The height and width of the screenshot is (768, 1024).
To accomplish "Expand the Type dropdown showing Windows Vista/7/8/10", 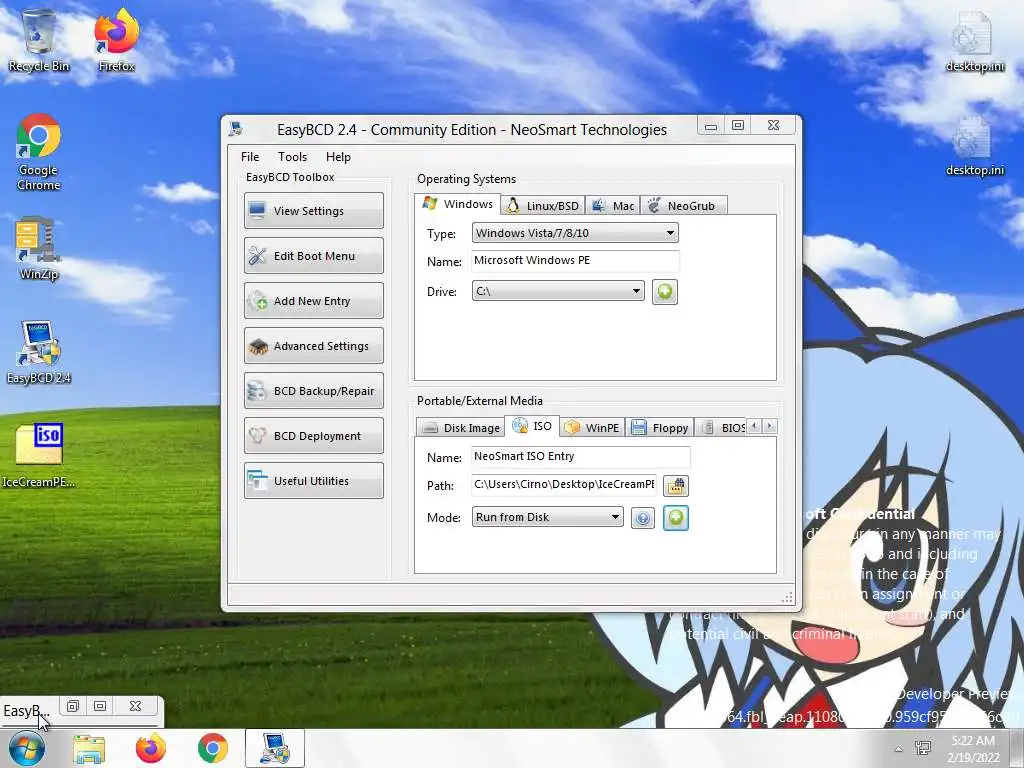I will (575, 233).
